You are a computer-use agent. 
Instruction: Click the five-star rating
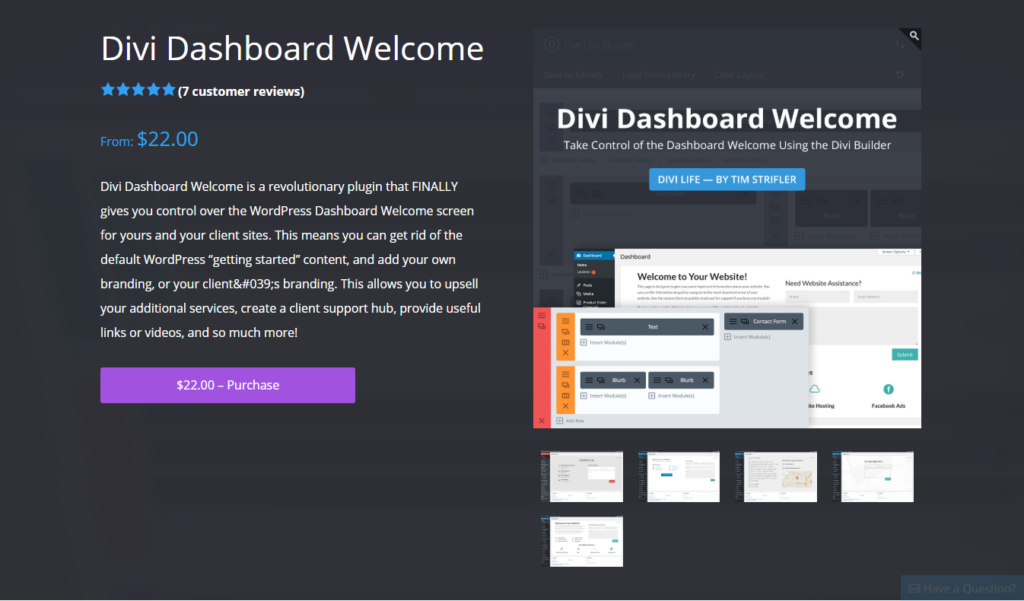(138, 90)
